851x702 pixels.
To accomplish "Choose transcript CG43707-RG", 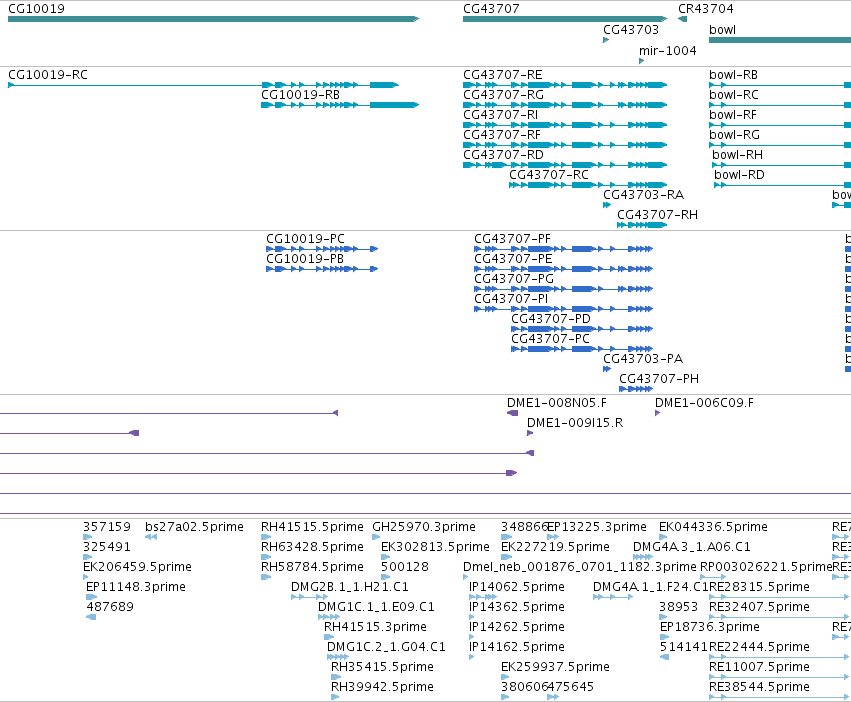I will [x=565, y=105].
